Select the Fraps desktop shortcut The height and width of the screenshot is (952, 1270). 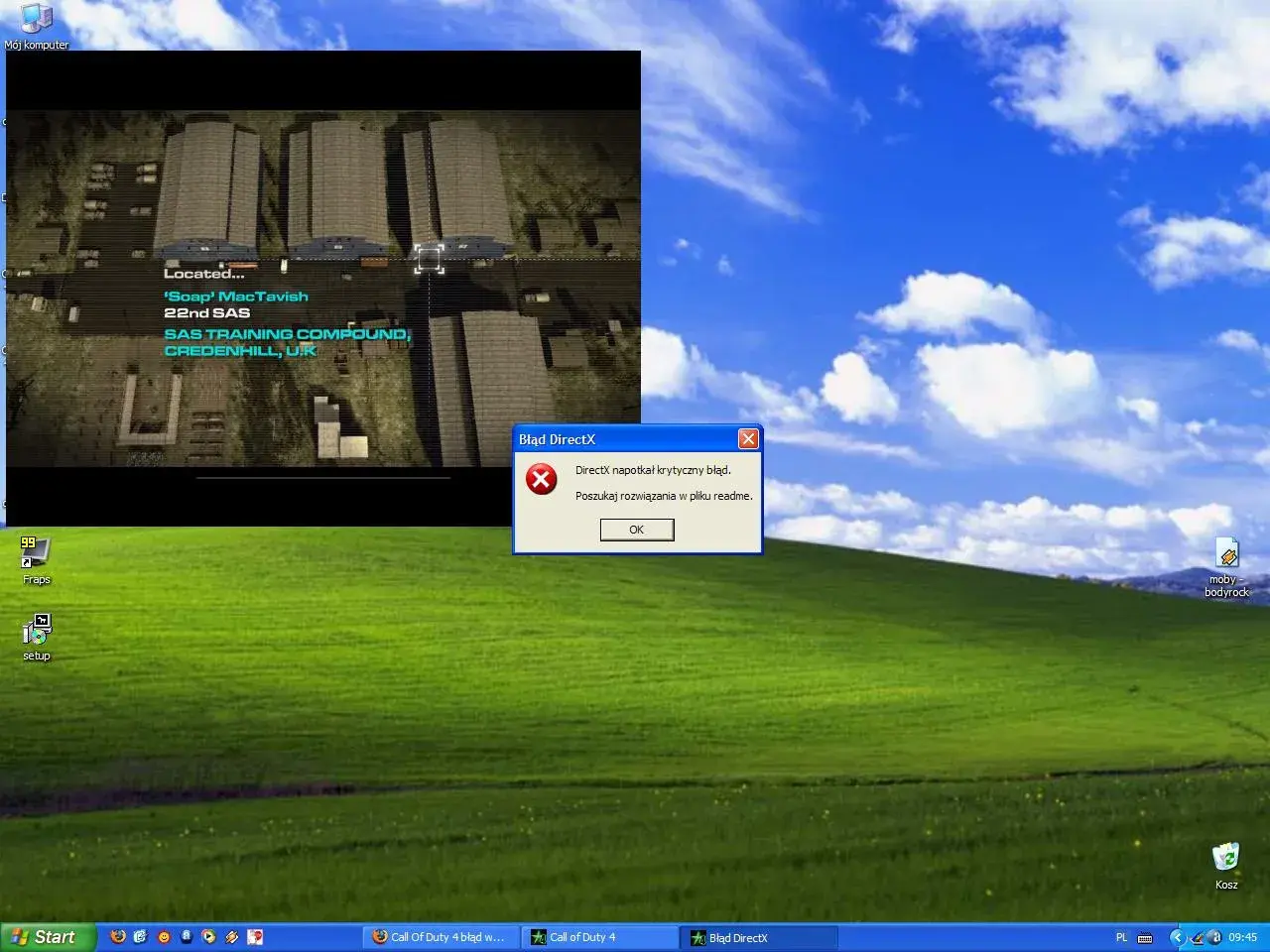point(36,560)
